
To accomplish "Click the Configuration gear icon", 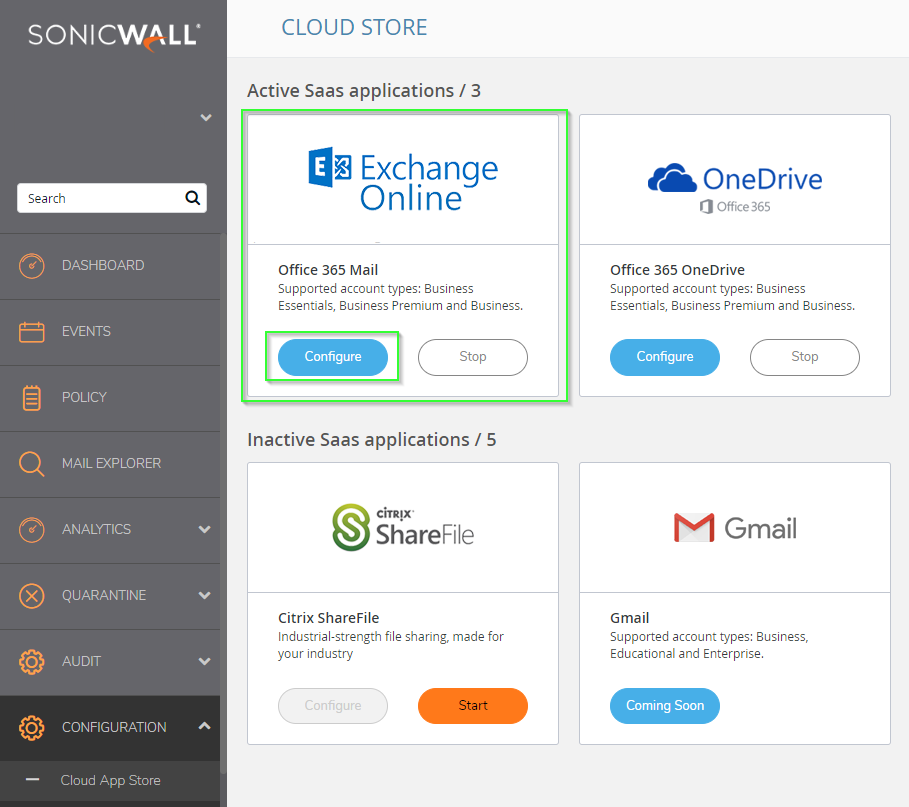I will [x=31, y=728].
